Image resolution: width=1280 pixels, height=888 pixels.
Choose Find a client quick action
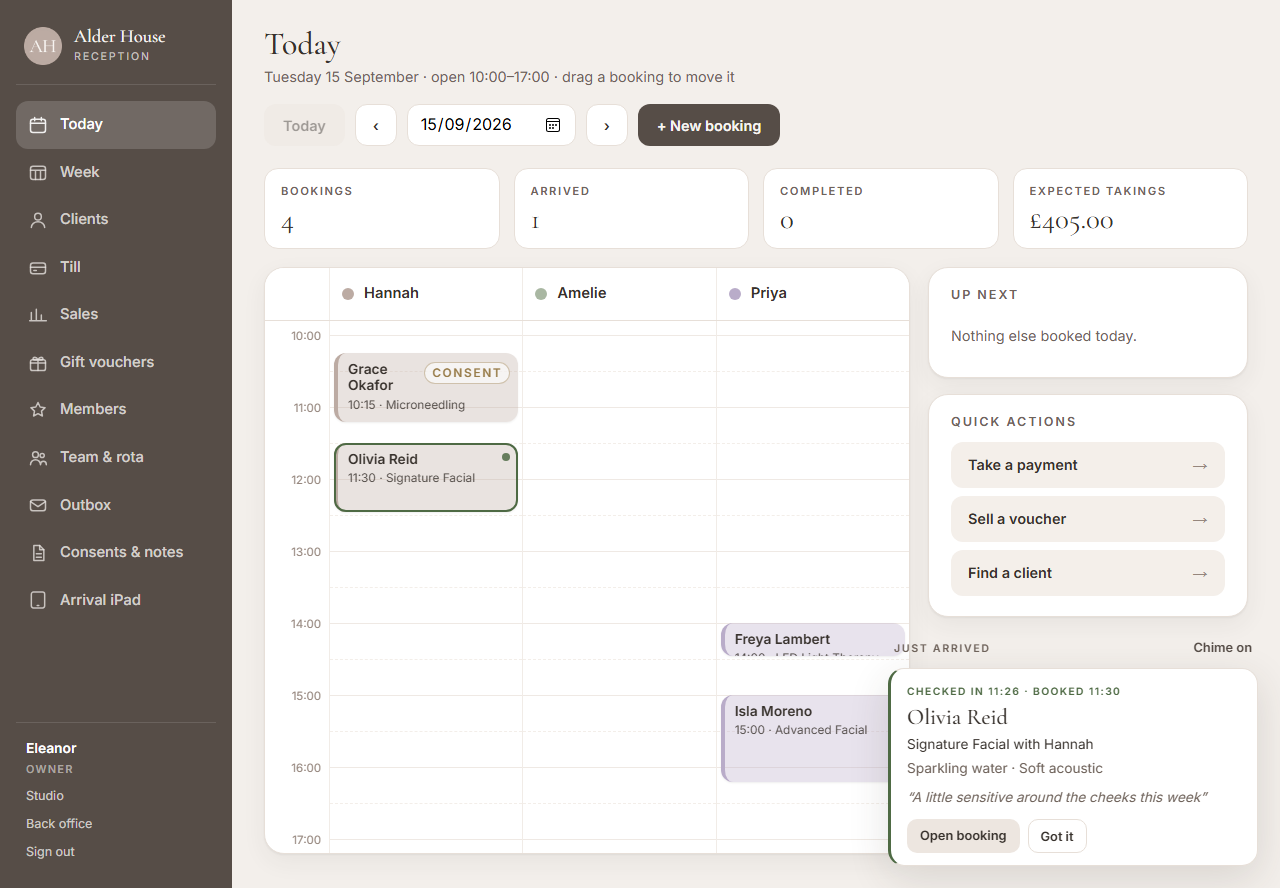(1088, 573)
